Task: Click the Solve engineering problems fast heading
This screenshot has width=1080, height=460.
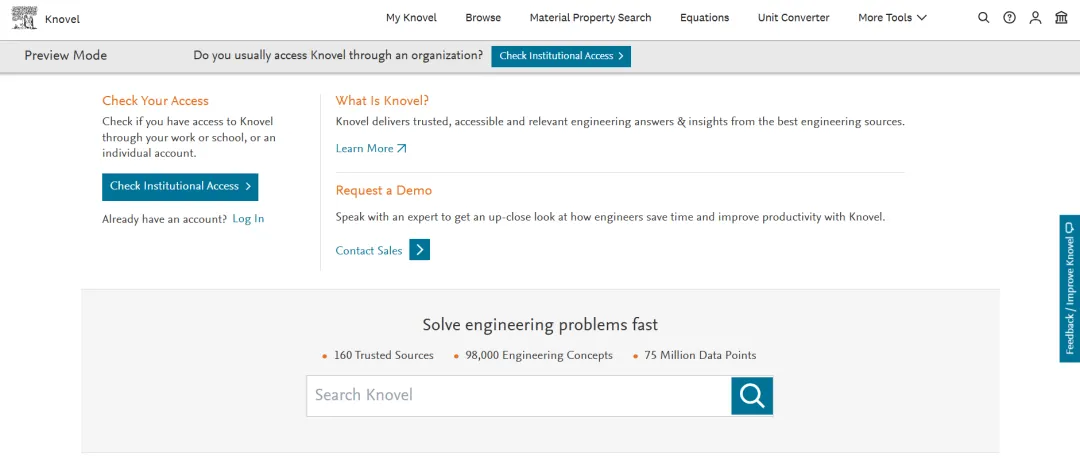Action: [540, 324]
